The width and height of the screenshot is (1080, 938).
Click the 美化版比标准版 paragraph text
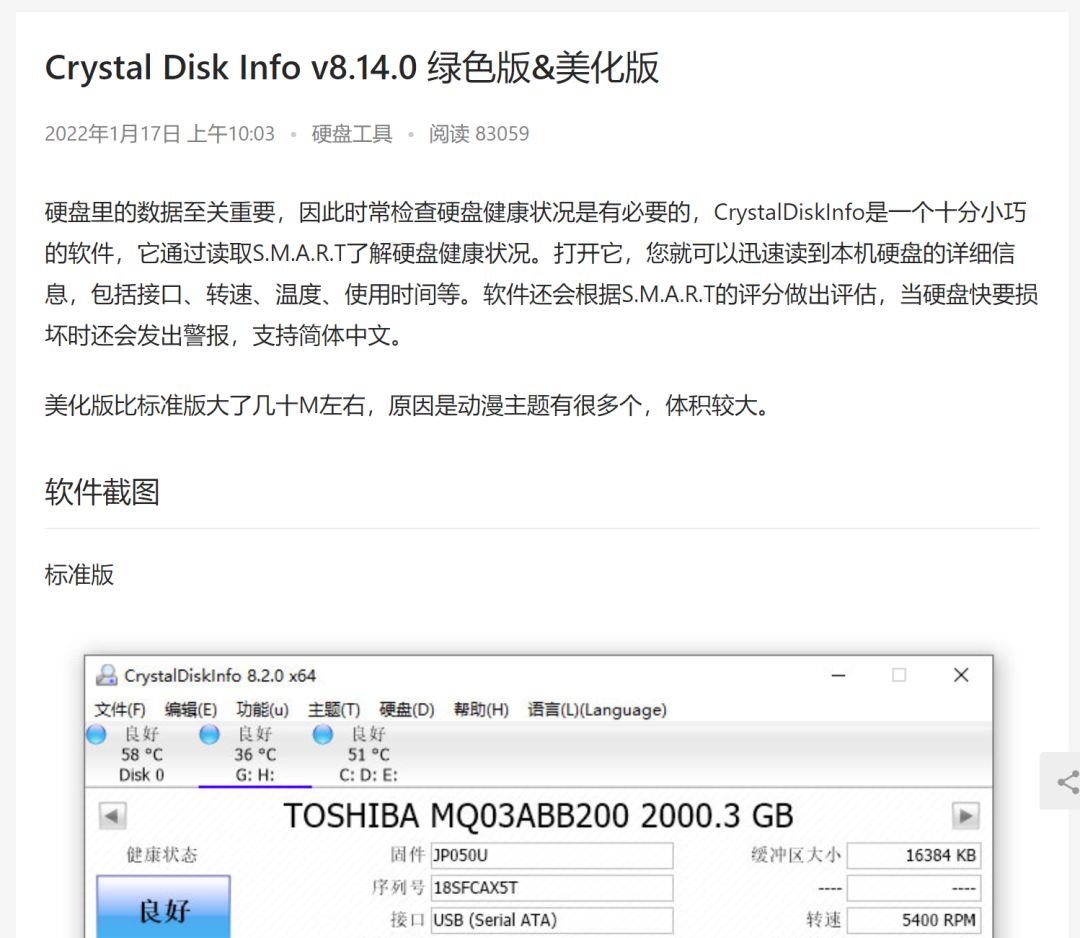(x=408, y=405)
